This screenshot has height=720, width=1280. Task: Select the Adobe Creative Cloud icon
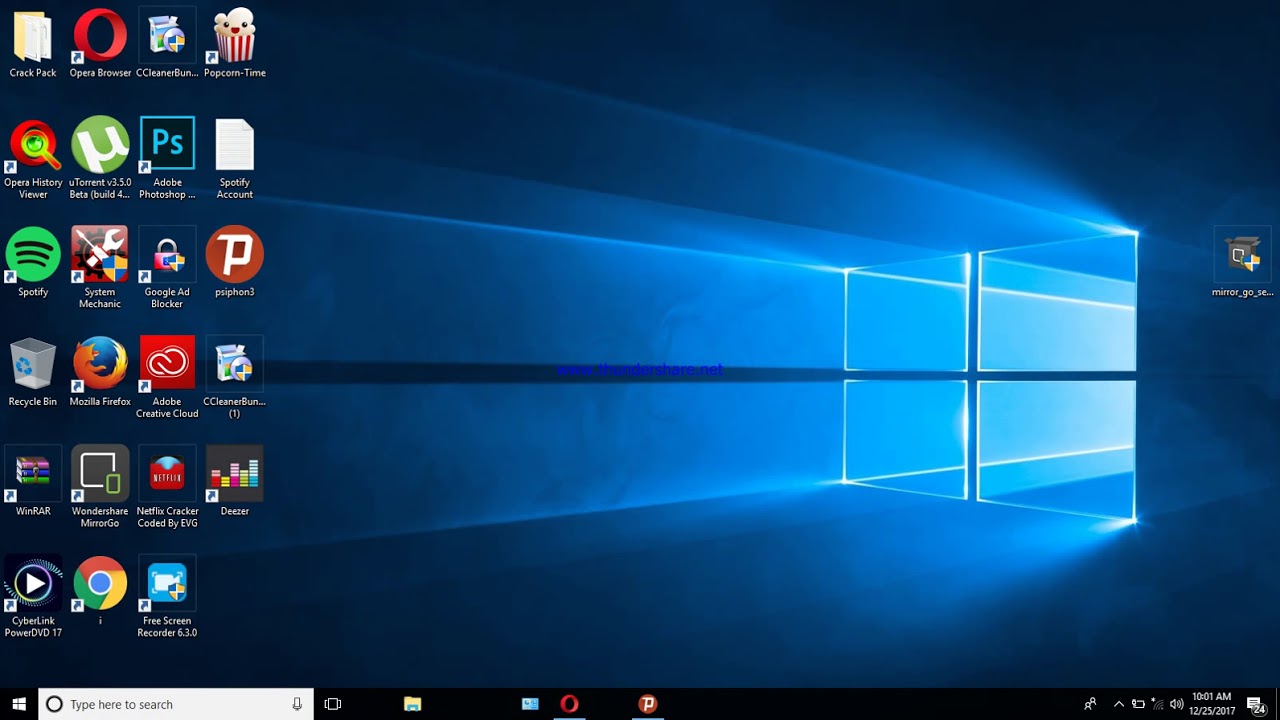pyautogui.click(x=167, y=378)
